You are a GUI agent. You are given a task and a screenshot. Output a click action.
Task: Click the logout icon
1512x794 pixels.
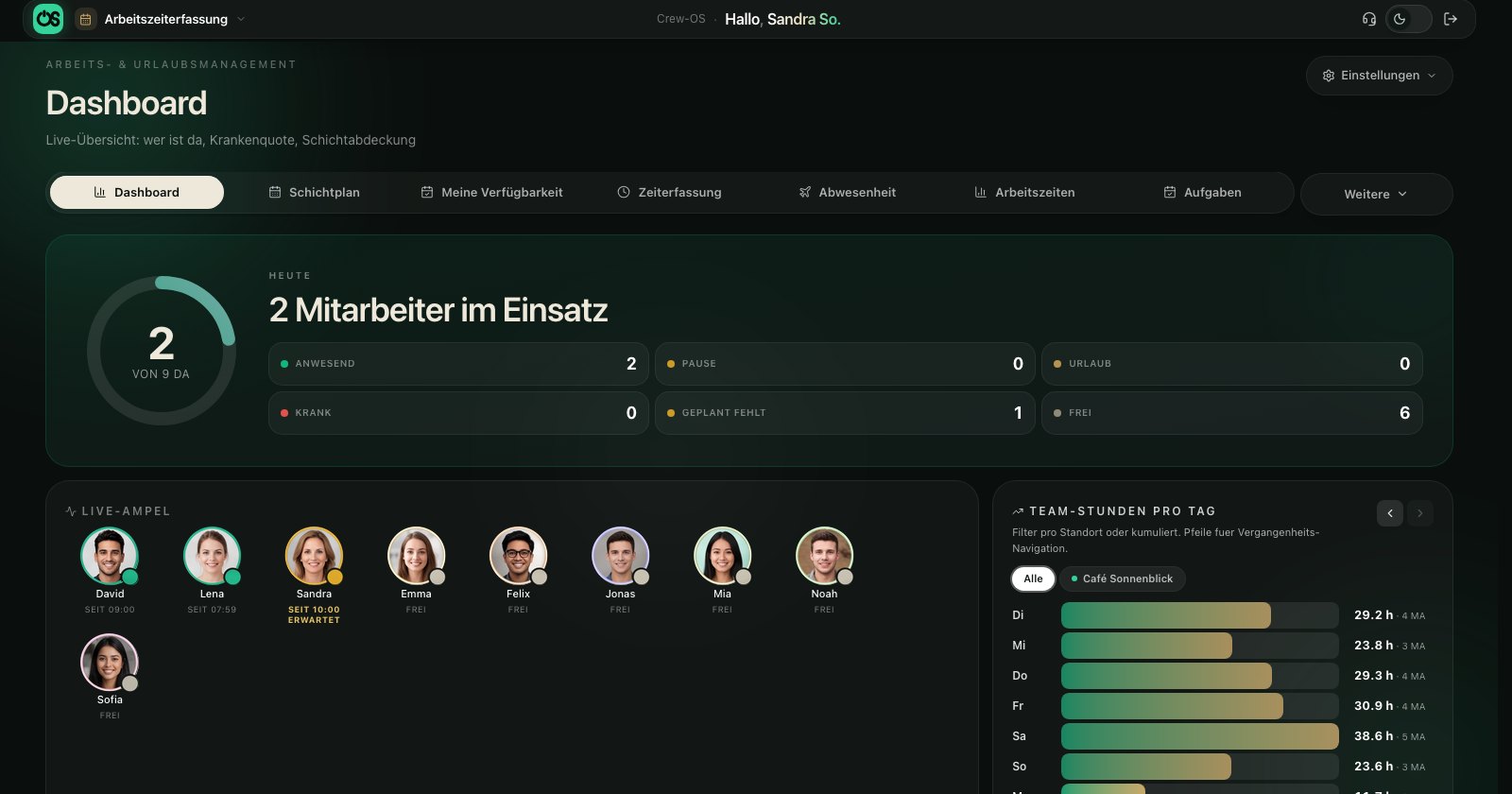(1451, 19)
